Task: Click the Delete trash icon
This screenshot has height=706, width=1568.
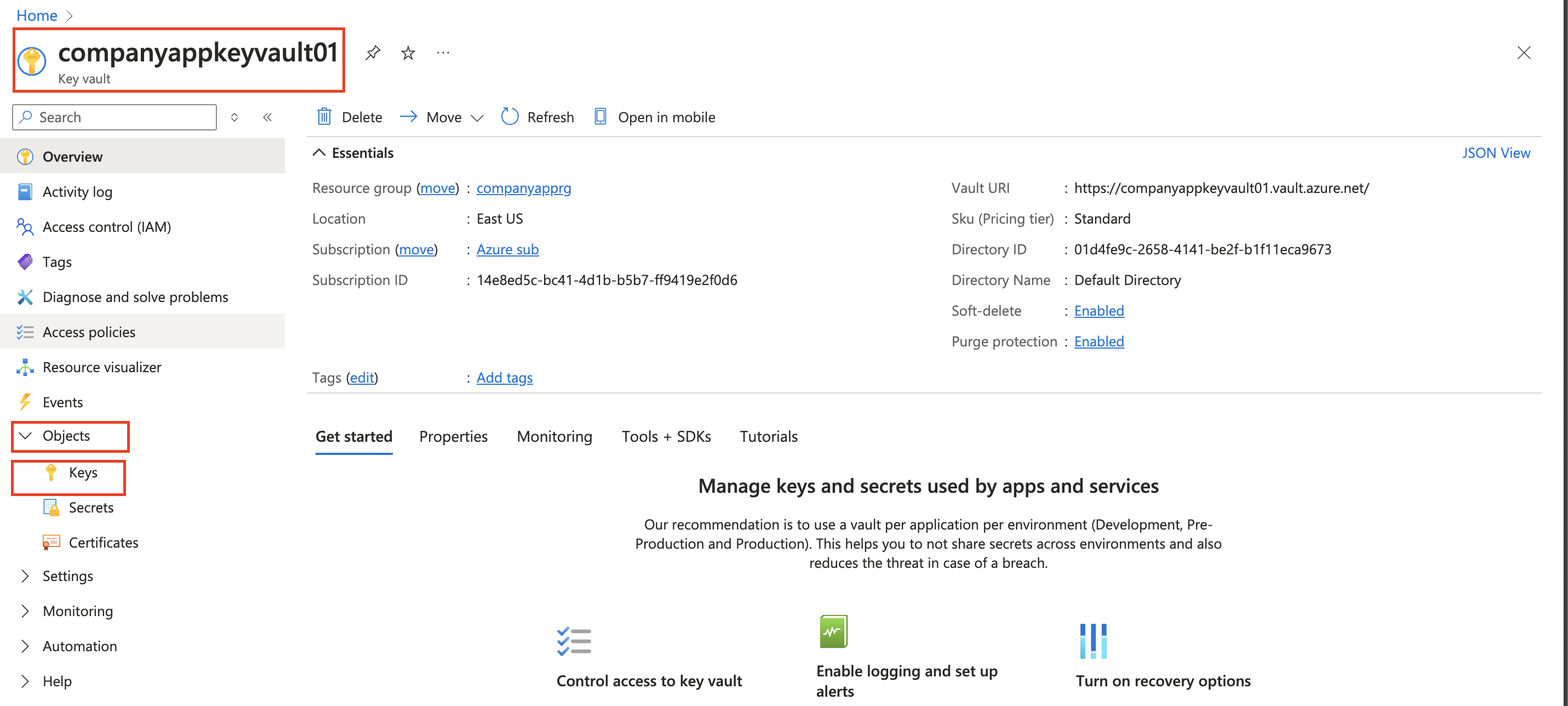Action: click(x=324, y=116)
